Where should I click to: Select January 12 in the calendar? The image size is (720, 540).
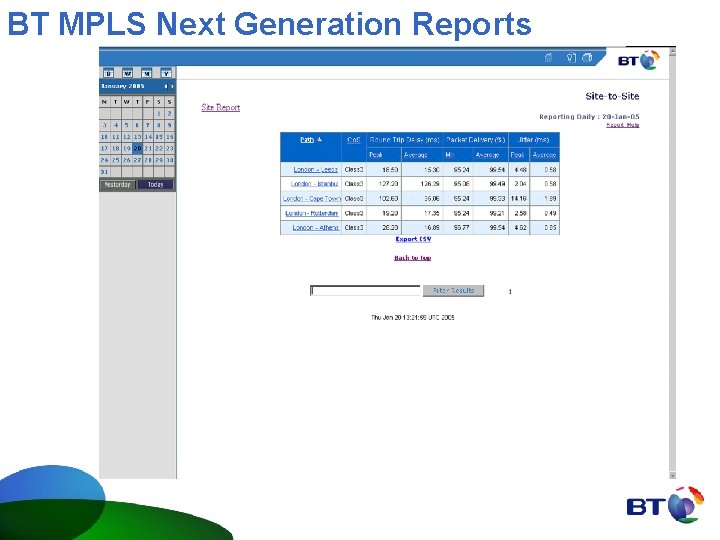(126, 137)
